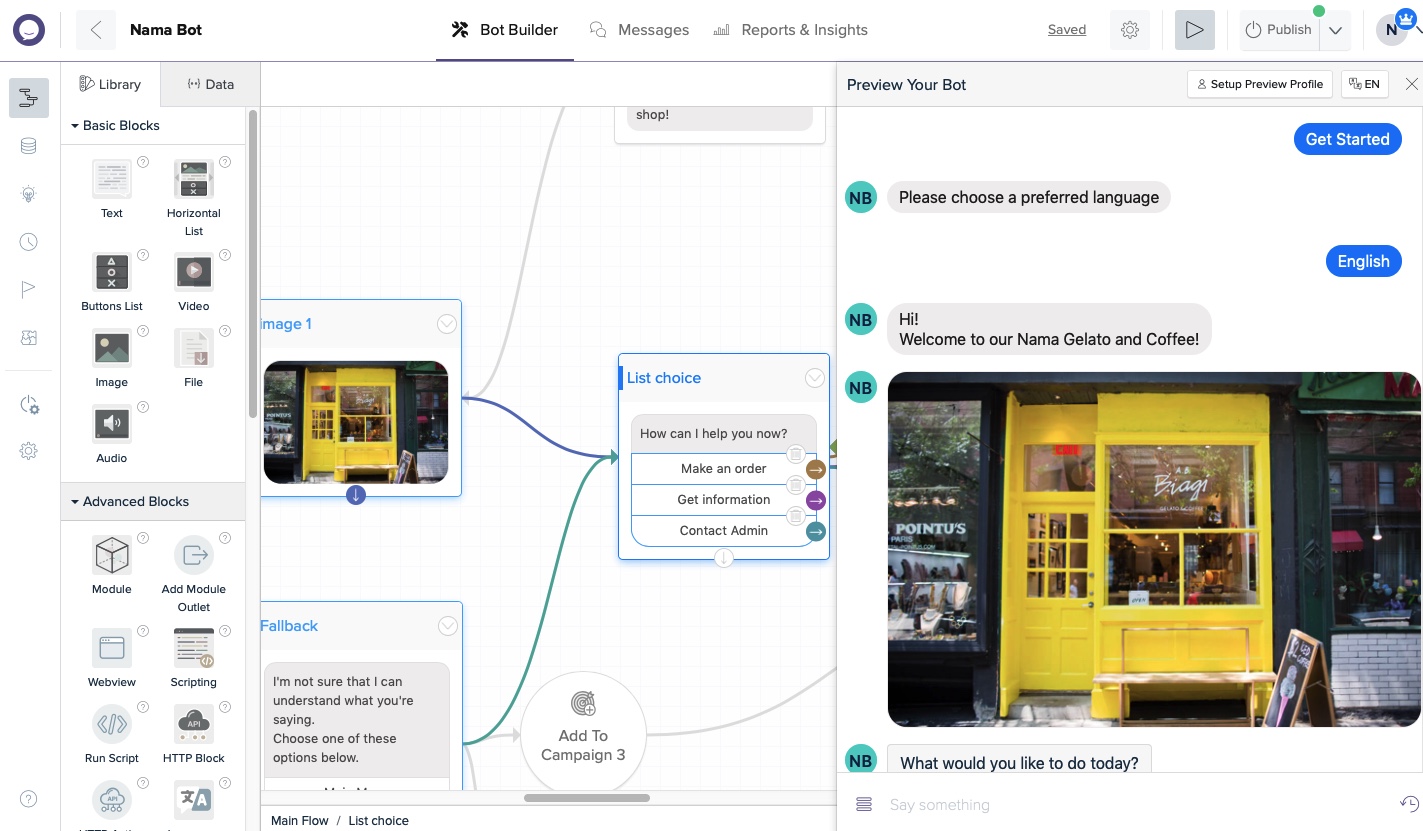Click the app logo in top-left corner
Screen dimensions: 1423x831
pyautogui.click(x=29, y=30)
